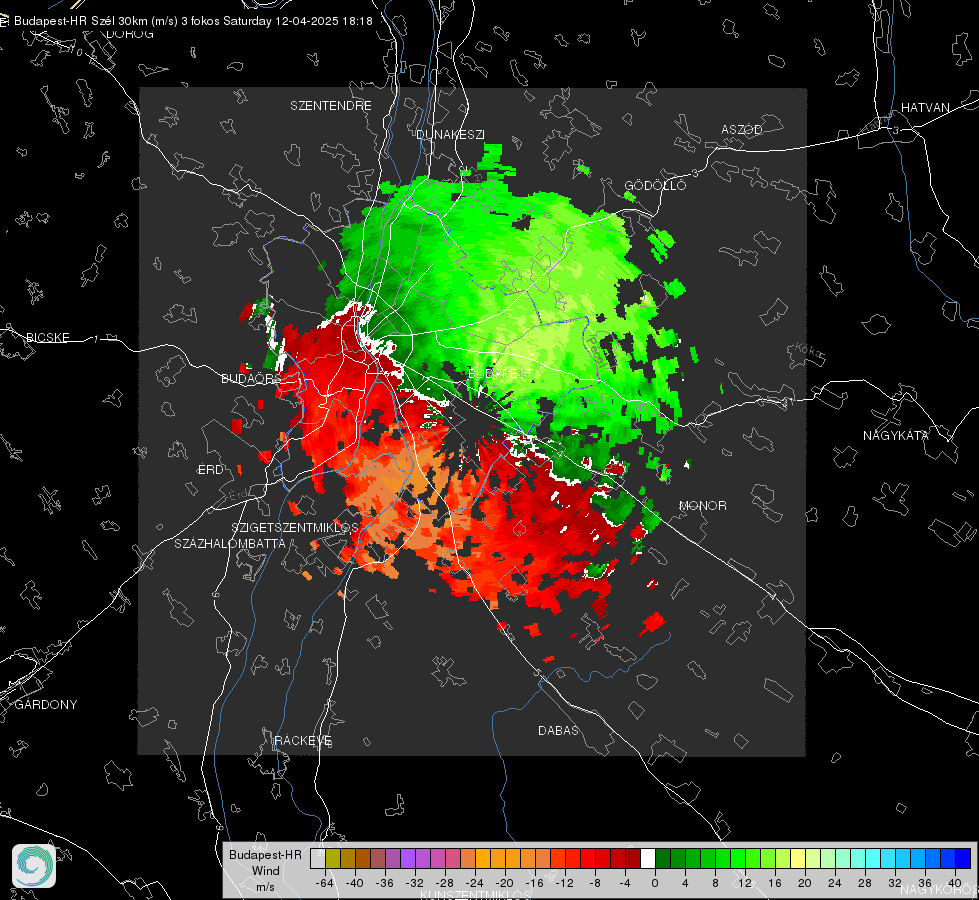
Task: Click the 28 legend scale value
Action: pyautogui.click(x=865, y=883)
